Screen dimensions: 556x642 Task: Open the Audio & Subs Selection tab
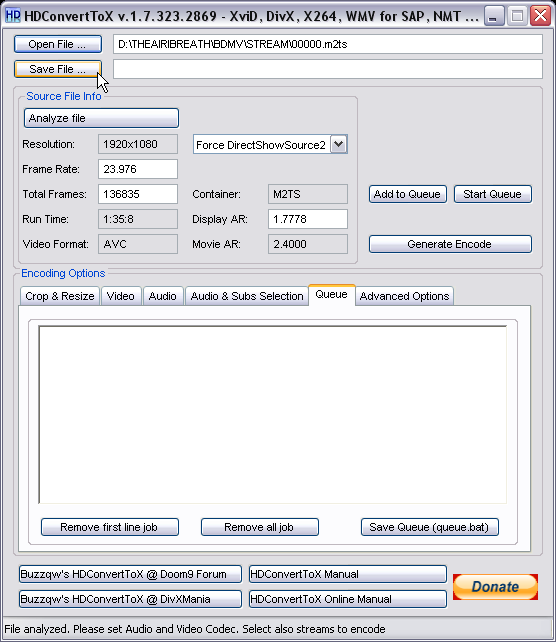(247, 296)
